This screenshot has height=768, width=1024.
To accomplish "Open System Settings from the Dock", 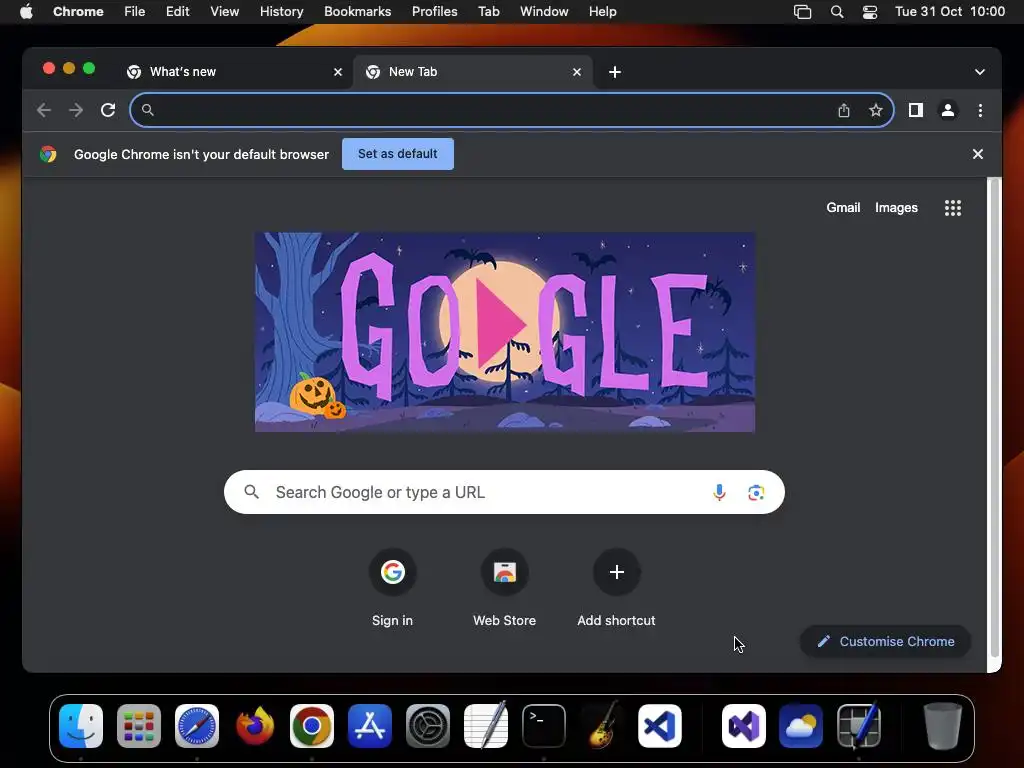I will coord(428,726).
